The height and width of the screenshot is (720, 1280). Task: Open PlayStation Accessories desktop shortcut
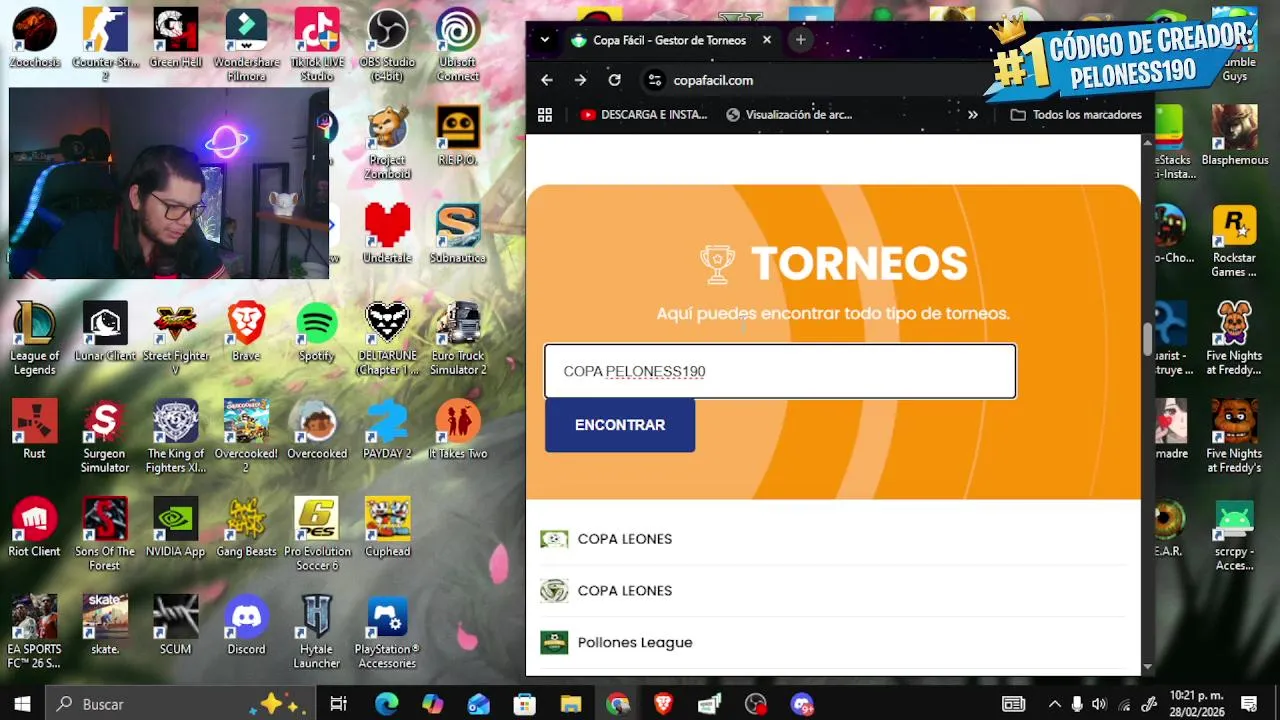pyautogui.click(x=387, y=632)
